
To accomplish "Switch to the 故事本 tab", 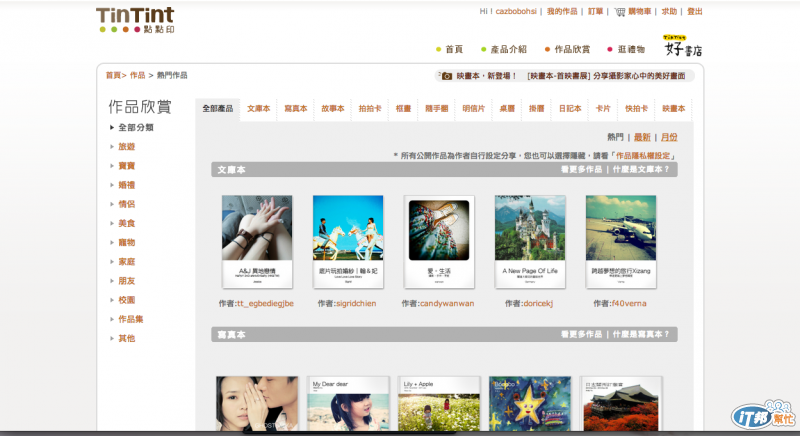I will tap(333, 109).
